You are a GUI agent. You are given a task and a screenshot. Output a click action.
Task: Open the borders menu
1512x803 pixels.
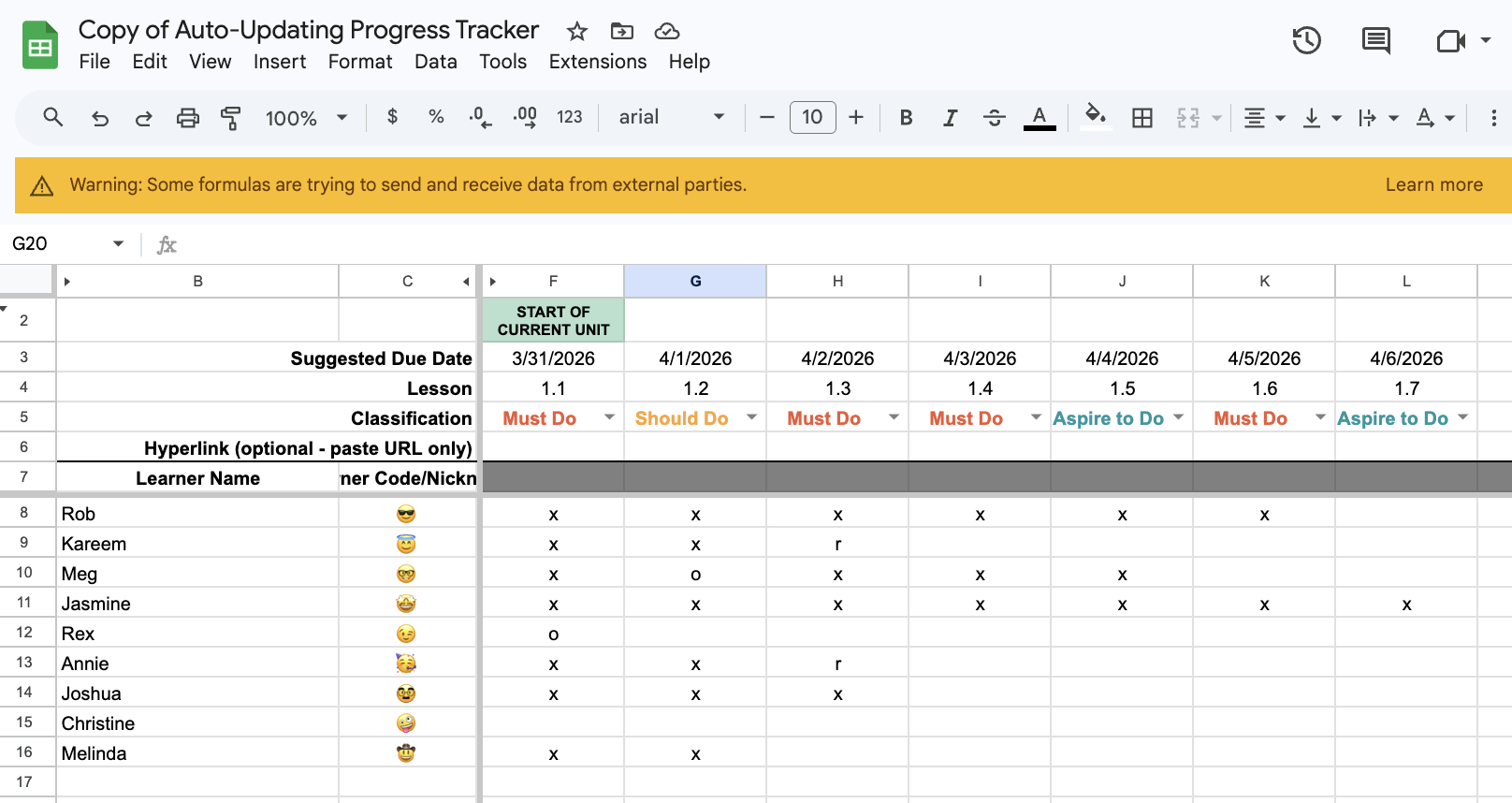pos(1142,118)
